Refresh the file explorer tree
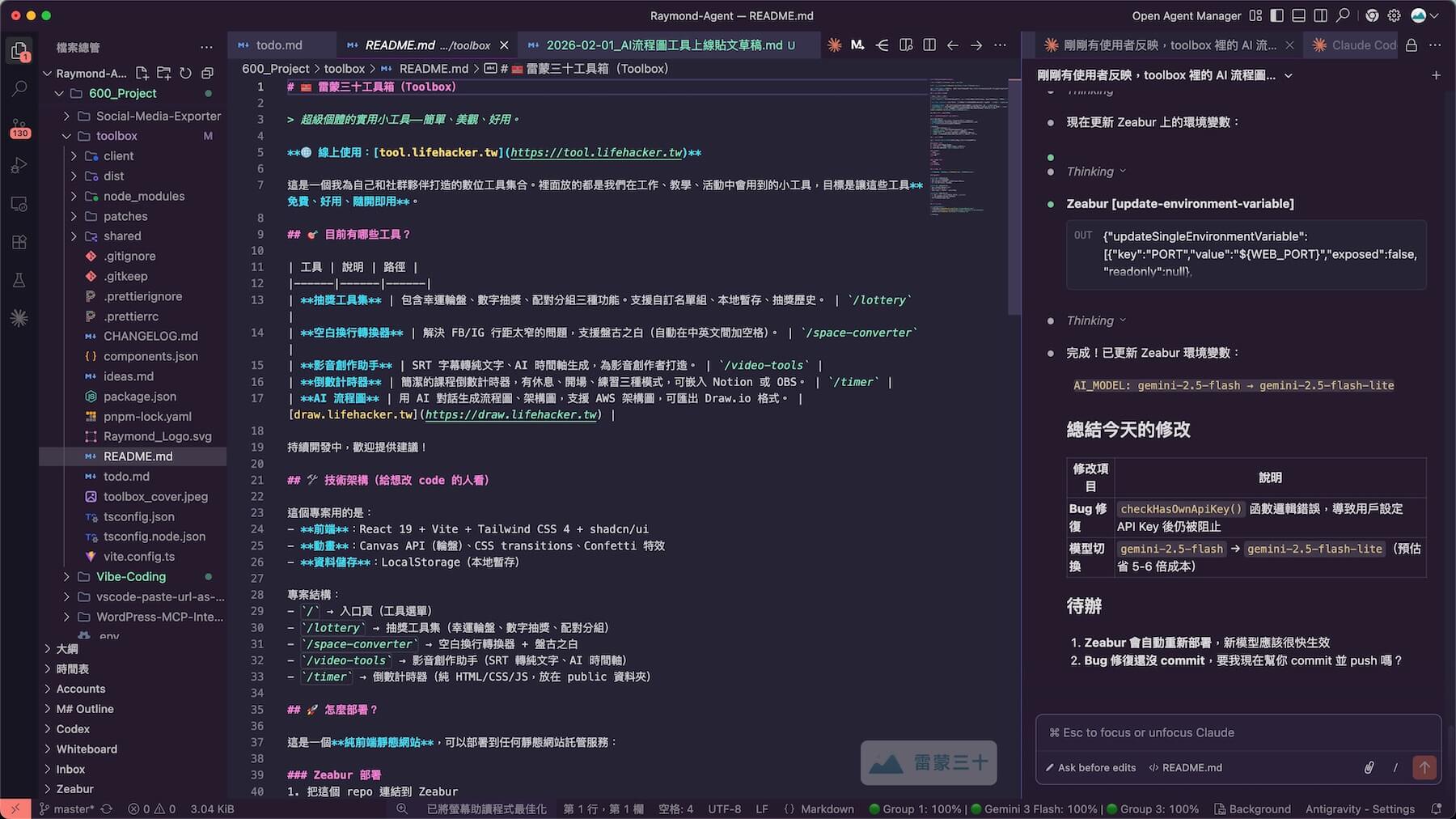The height and width of the screenshot is (819, 1456). (x=185, y=73)
